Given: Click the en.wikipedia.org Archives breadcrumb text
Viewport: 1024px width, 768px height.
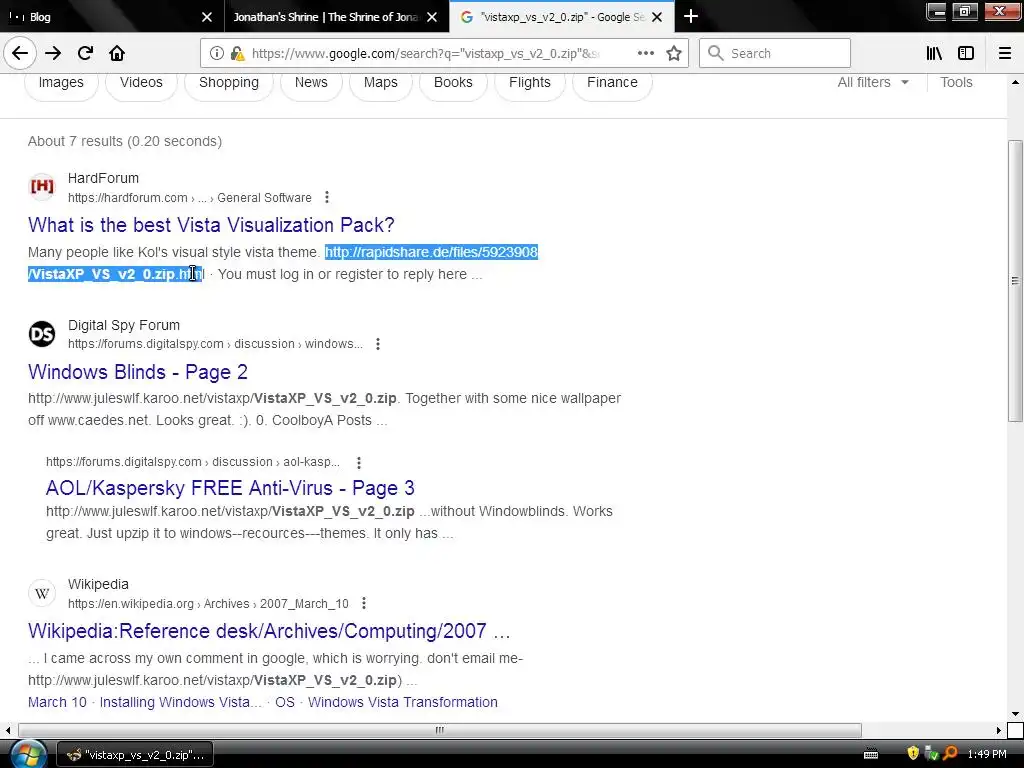Looking at the screenshot, I should pos(208,604).
